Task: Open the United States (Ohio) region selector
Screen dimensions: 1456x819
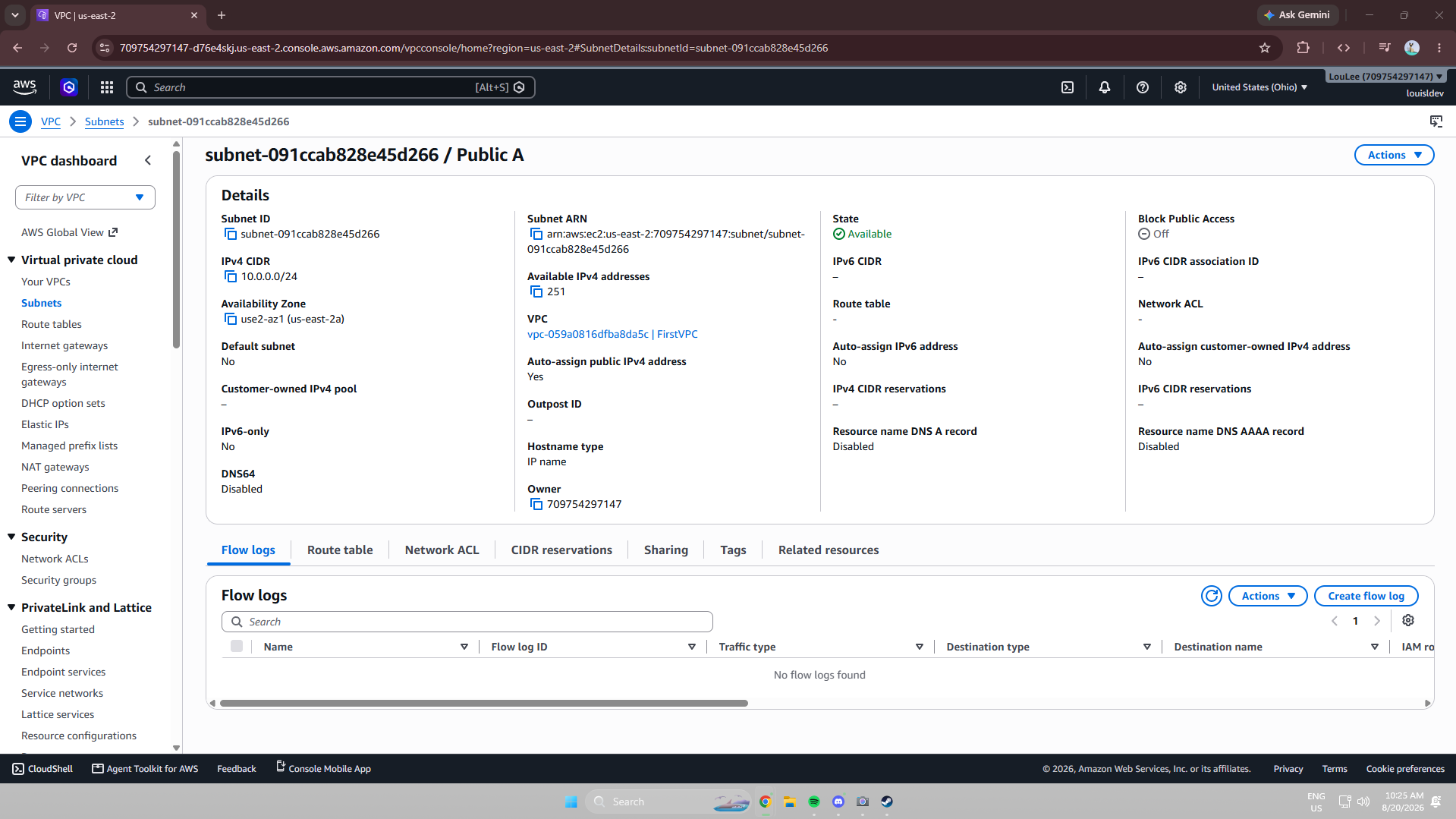Action: 1259,87
